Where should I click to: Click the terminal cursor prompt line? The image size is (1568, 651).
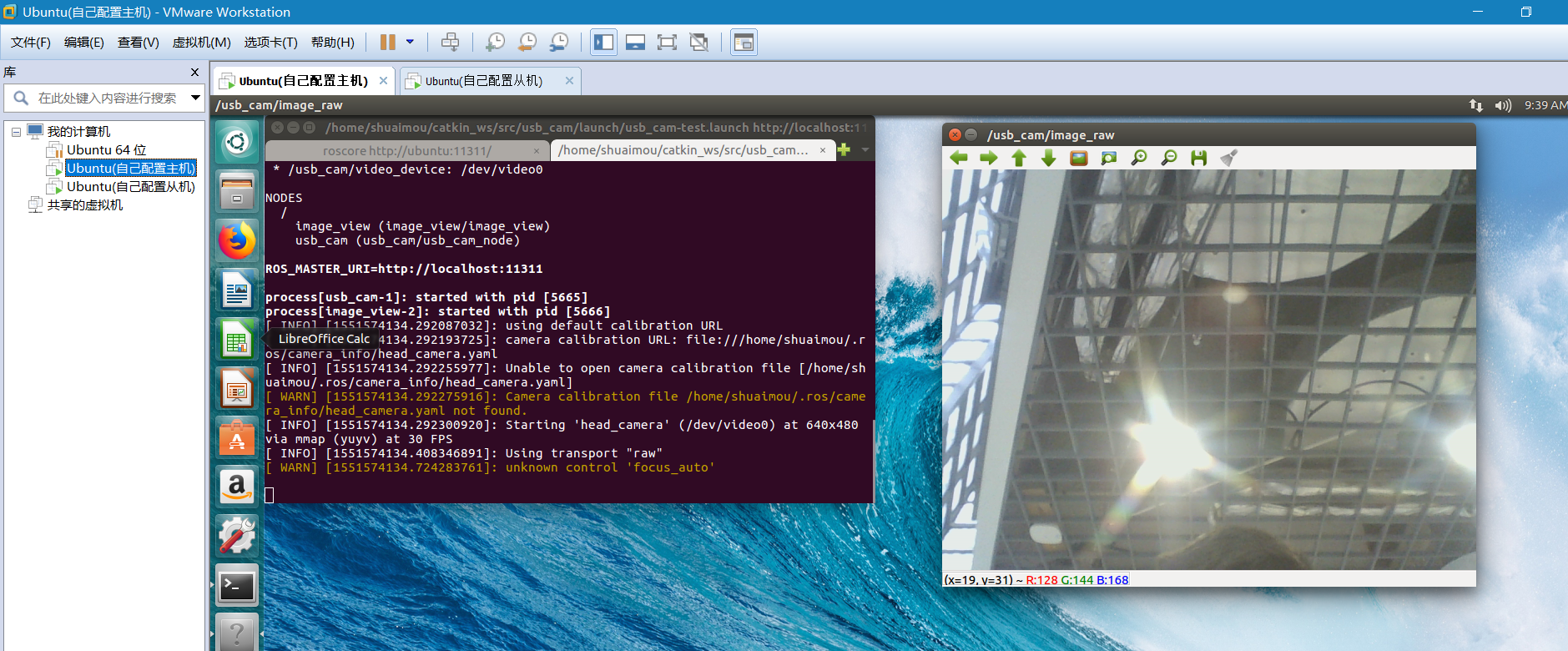click(x=270, y=495)
